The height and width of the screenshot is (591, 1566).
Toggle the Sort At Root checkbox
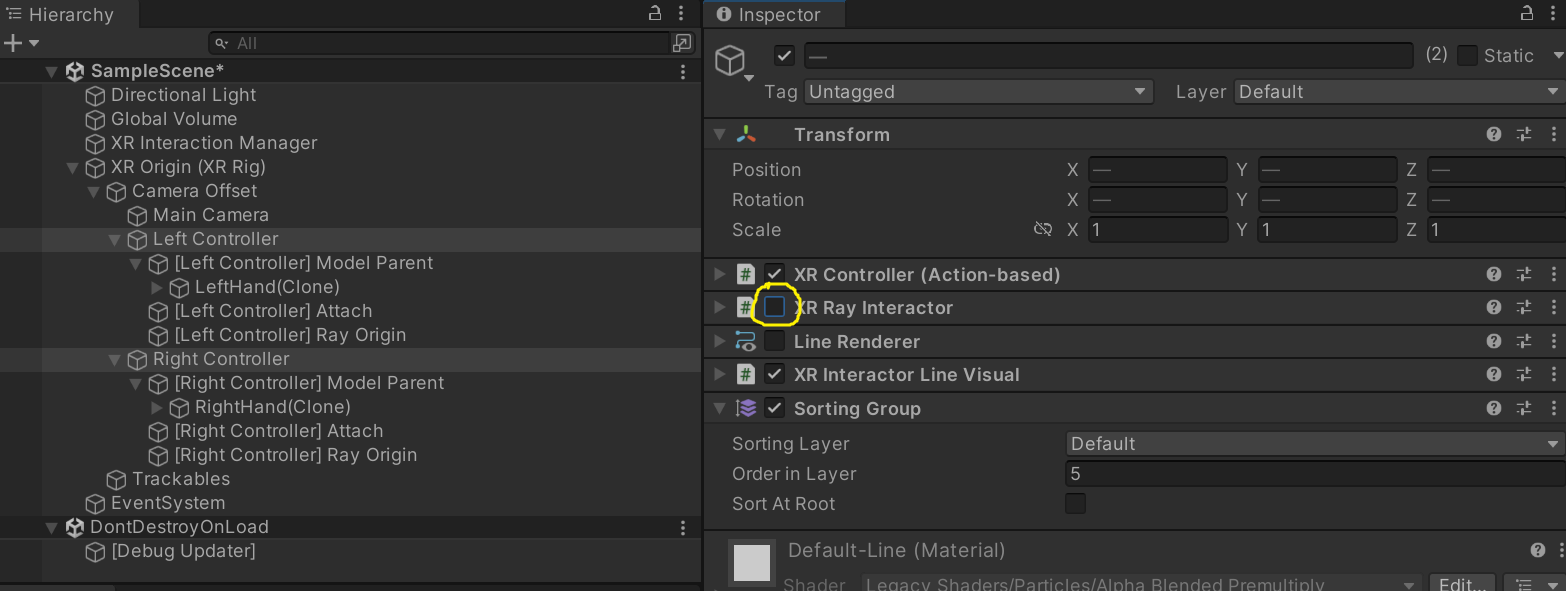click(x=1076, y=503)
